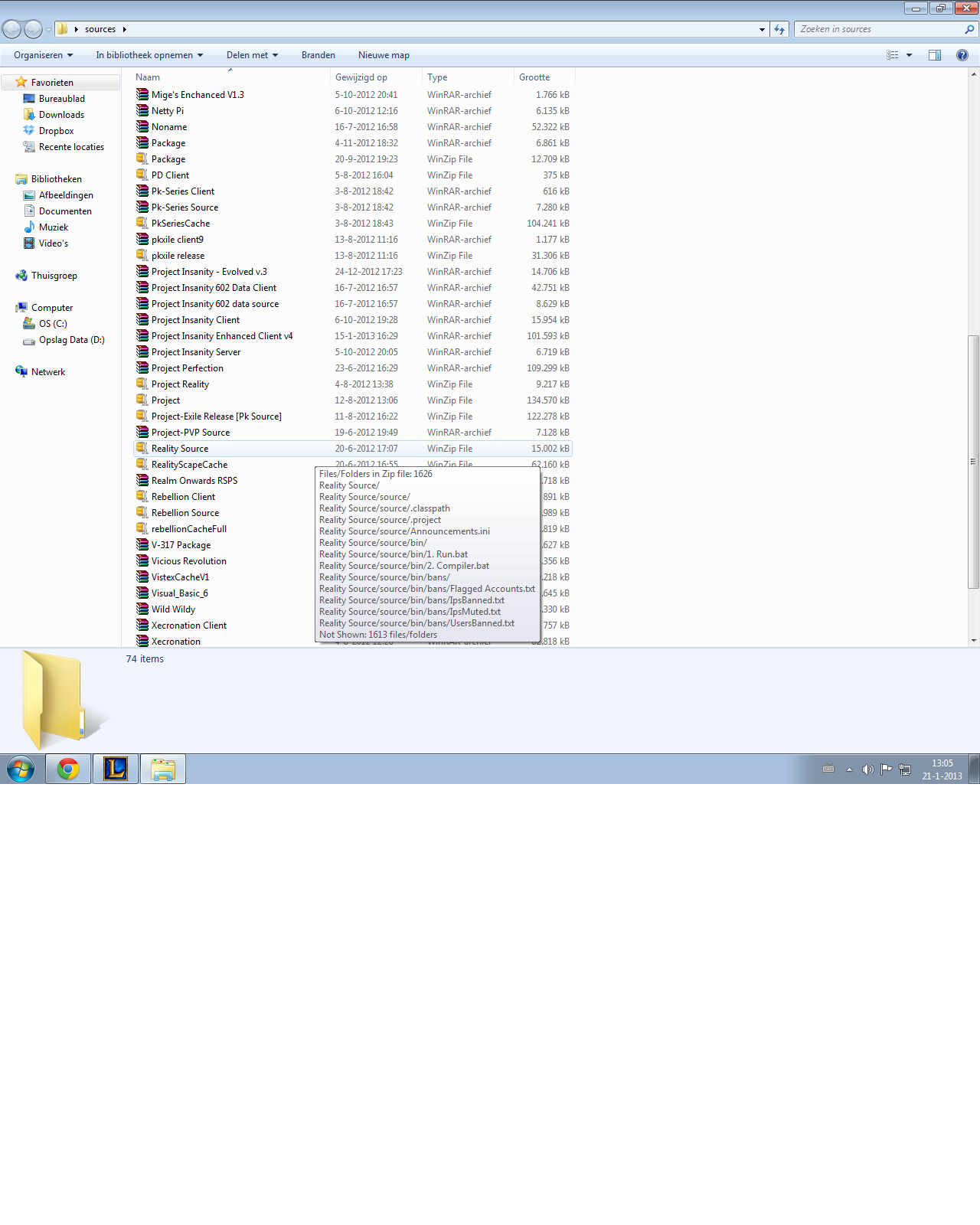Image resolution: width=980 pixels, height=1225 pixels.
Task: Select OS (C:) drive
Action: pos(53,324)
